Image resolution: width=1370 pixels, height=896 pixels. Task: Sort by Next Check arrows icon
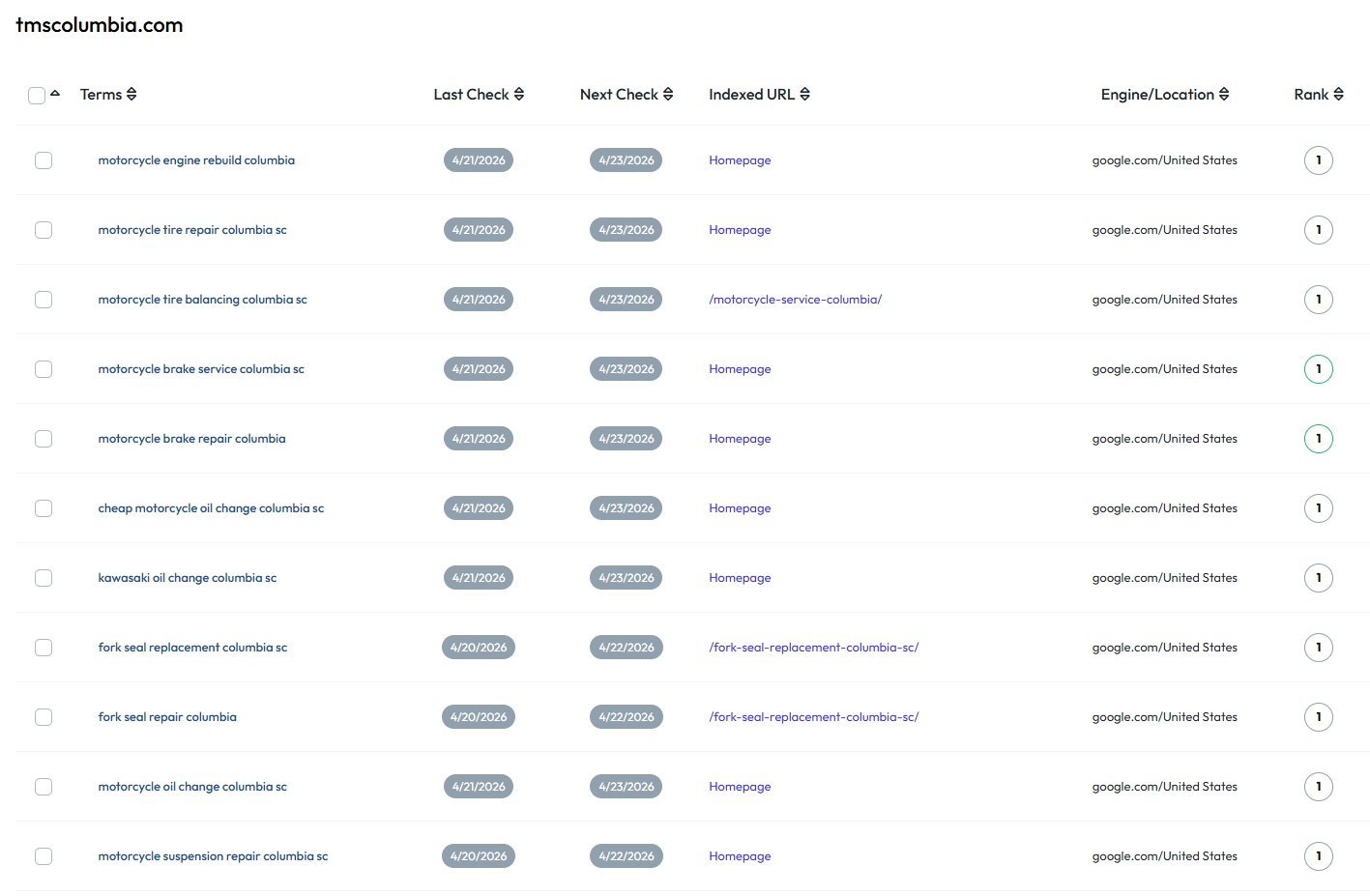668,95
